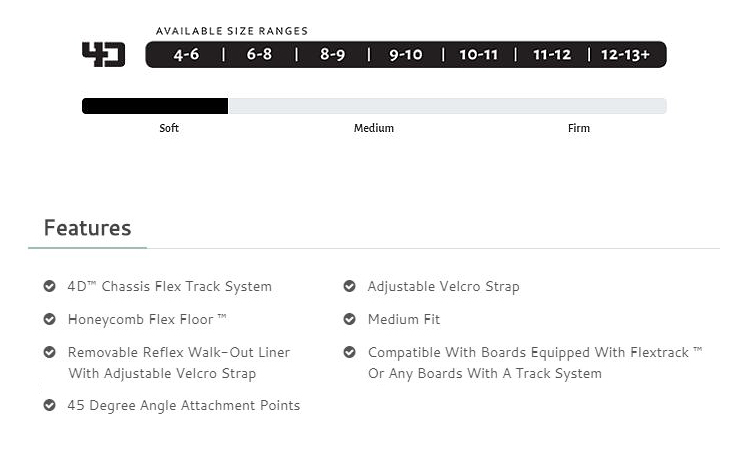Click checkmark beside Compatible With Boards Equipped

349,352
